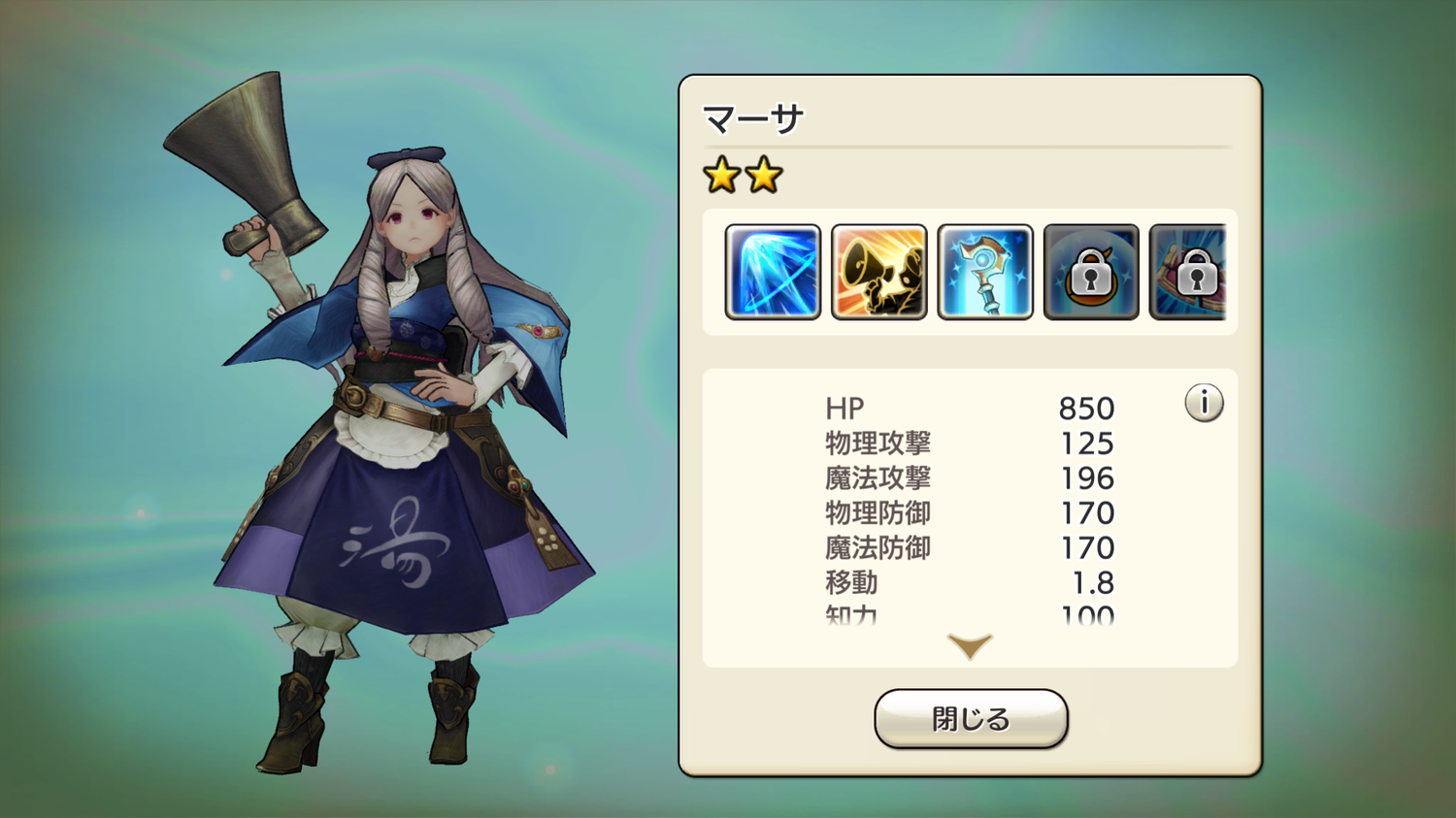The height and width of the screenshot is (818, 1456).
Task: Select the 魔法防御 170 stat row
Action: (970, 548)
